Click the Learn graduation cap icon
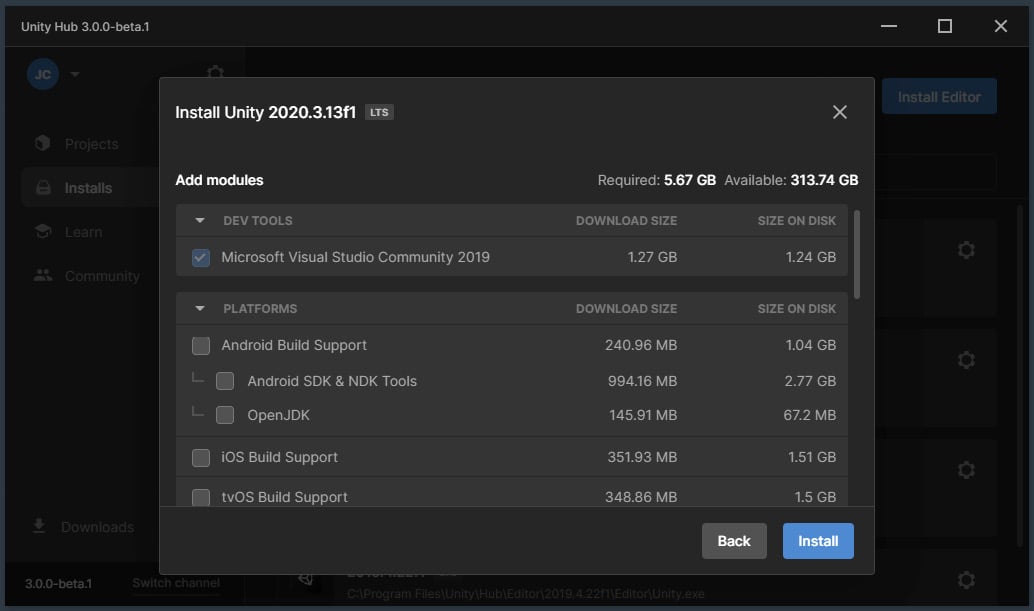This screenshot has width=1034, height=611. pyautogui.click(x=43, y=231)
